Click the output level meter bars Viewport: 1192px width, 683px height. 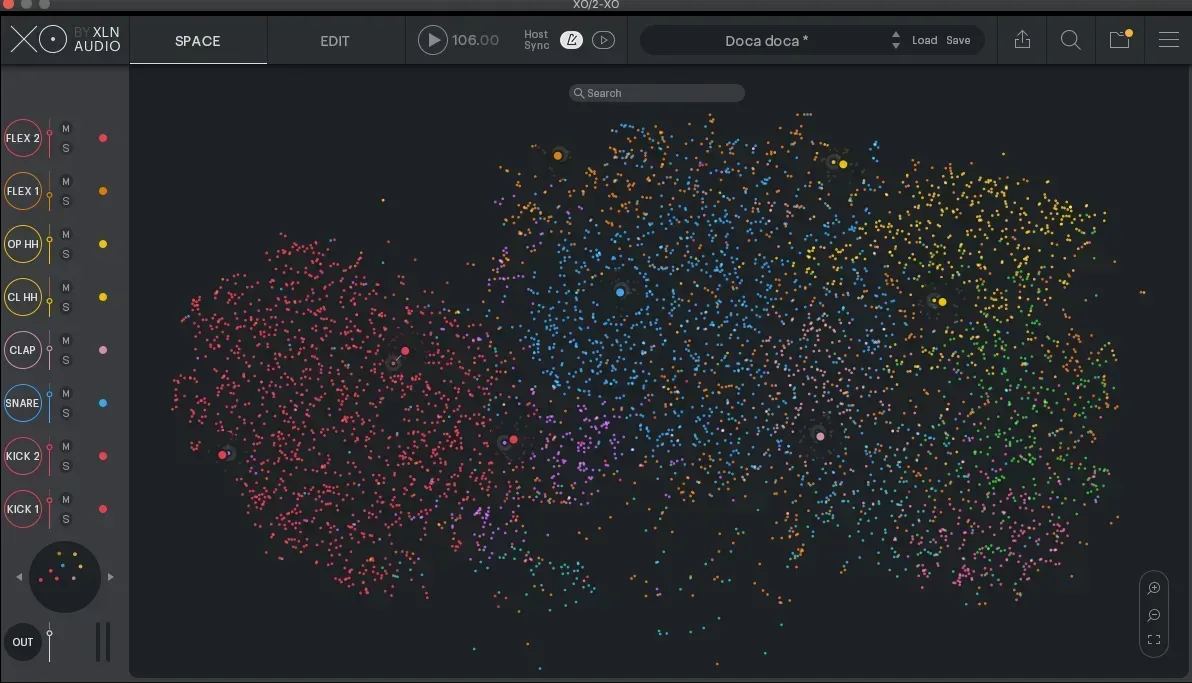[x=103, y=642]
